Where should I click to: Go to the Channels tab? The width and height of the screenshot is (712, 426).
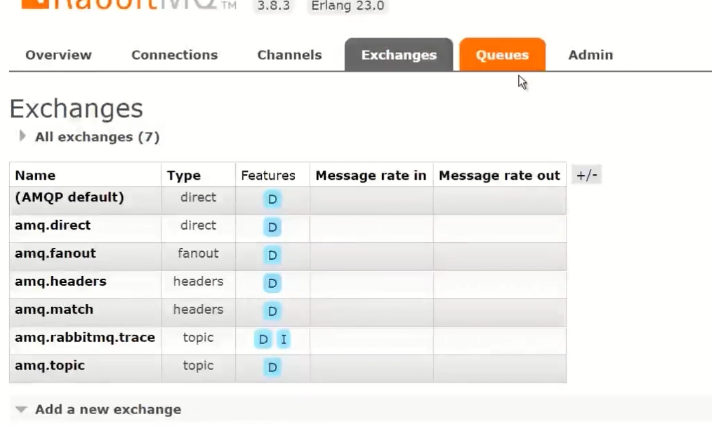click(x=290, y=55)
